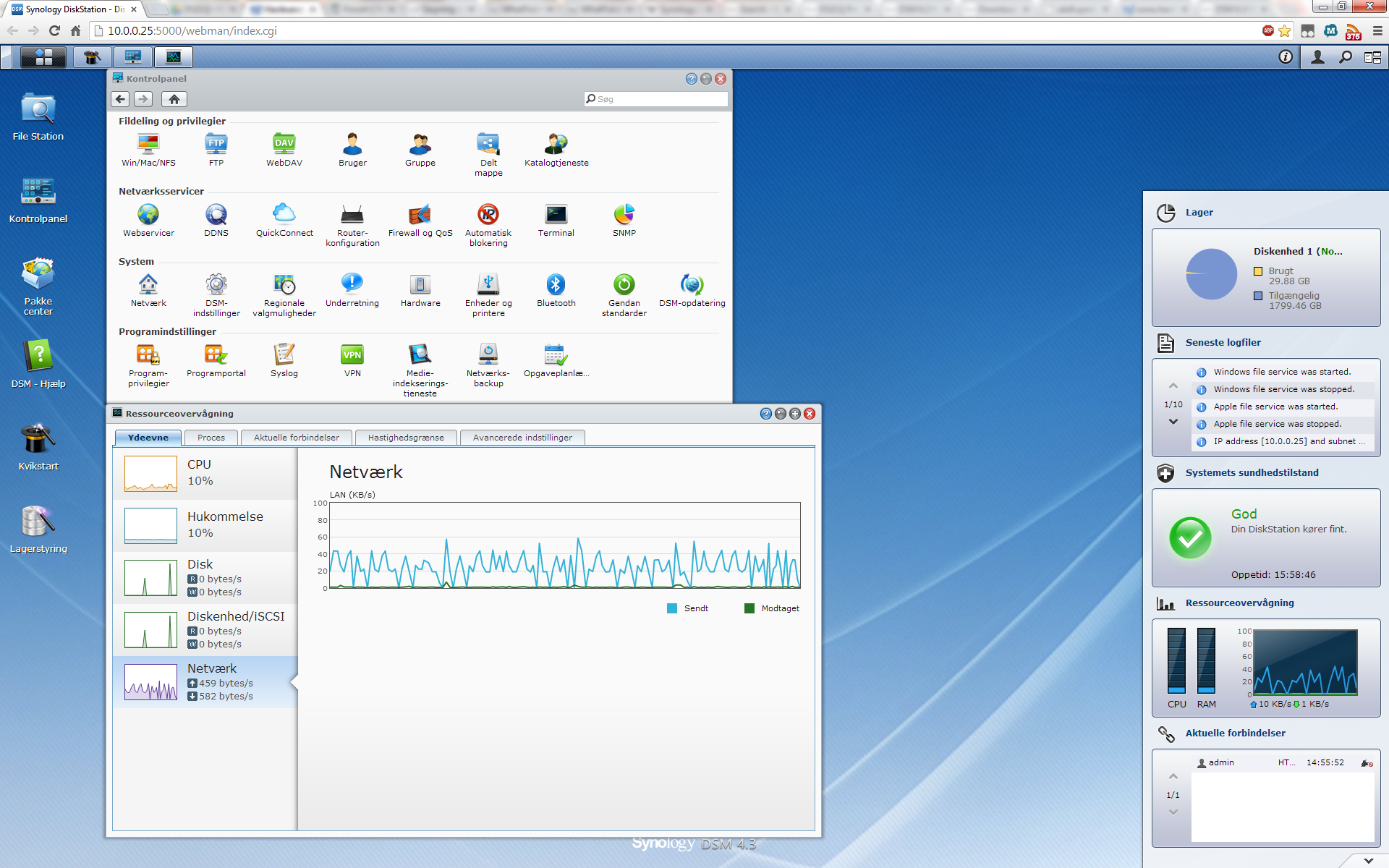Open FTP settings icon
Image resolution: width=1389 pixels, height=868 pixels.
click(x=216, y=150)
